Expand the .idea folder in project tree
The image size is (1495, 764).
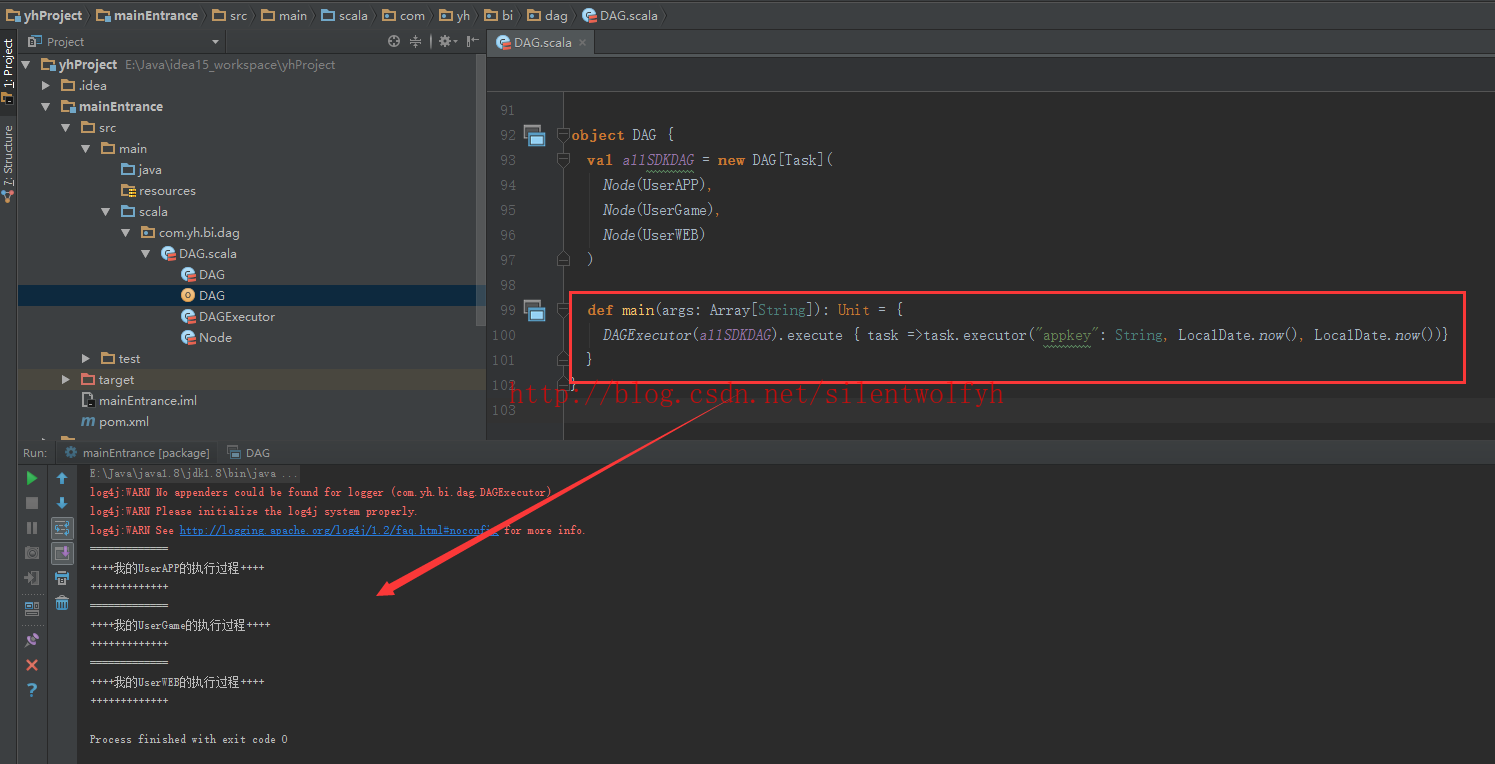pyautogui.click(x=46, y=86)
